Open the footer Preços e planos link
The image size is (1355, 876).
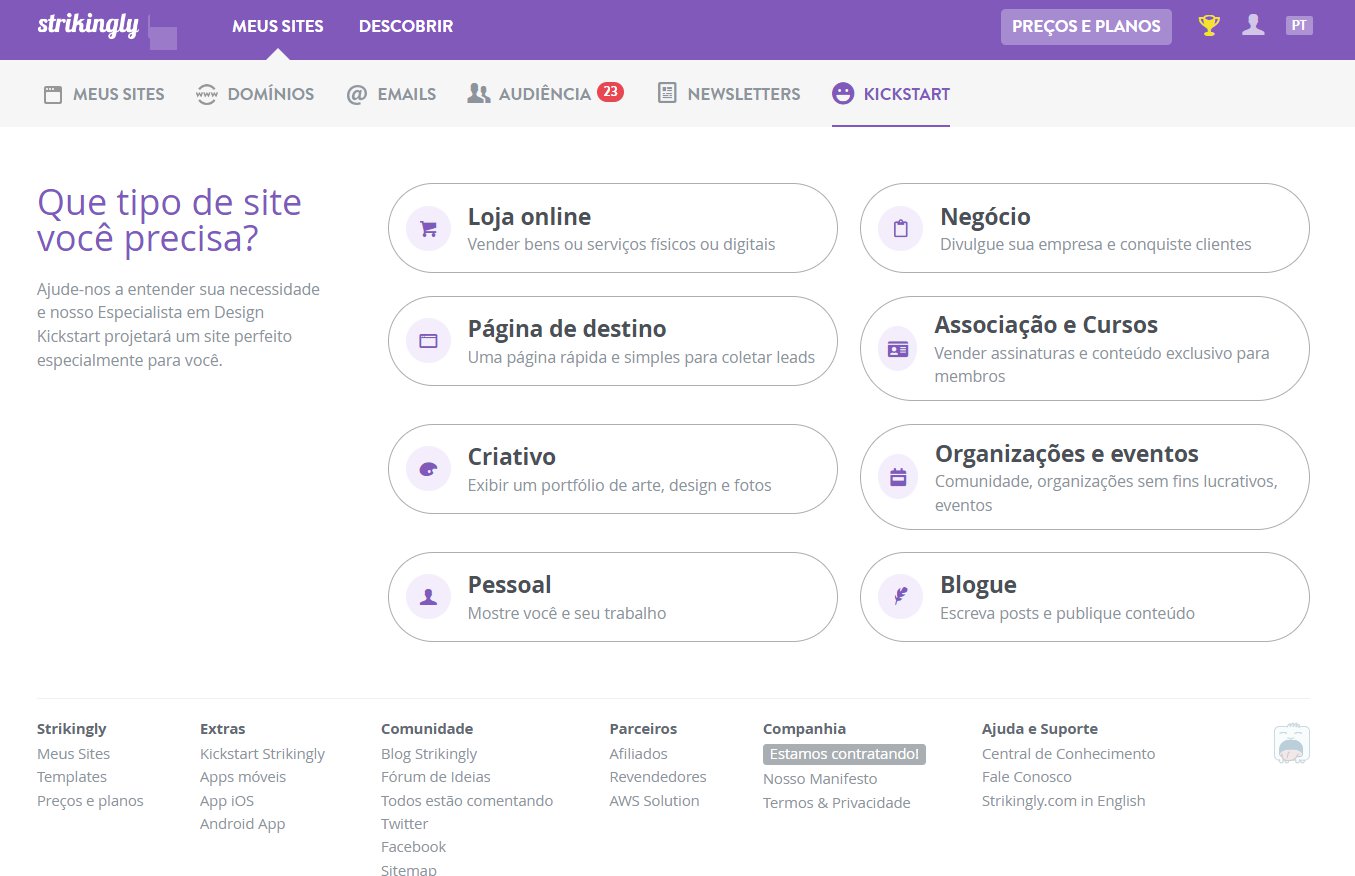(90, 801)
